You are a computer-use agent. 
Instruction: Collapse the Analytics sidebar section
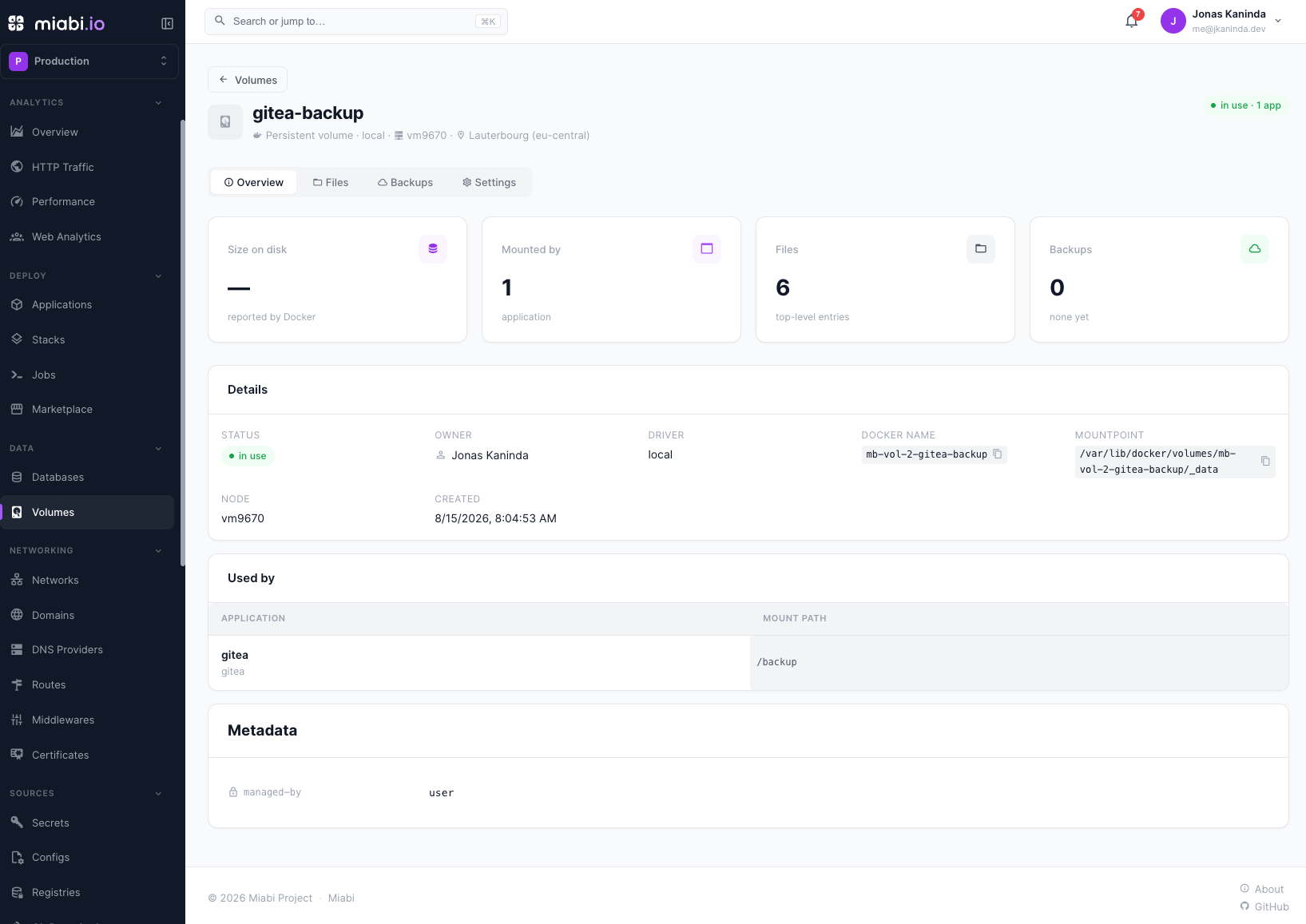158,102
